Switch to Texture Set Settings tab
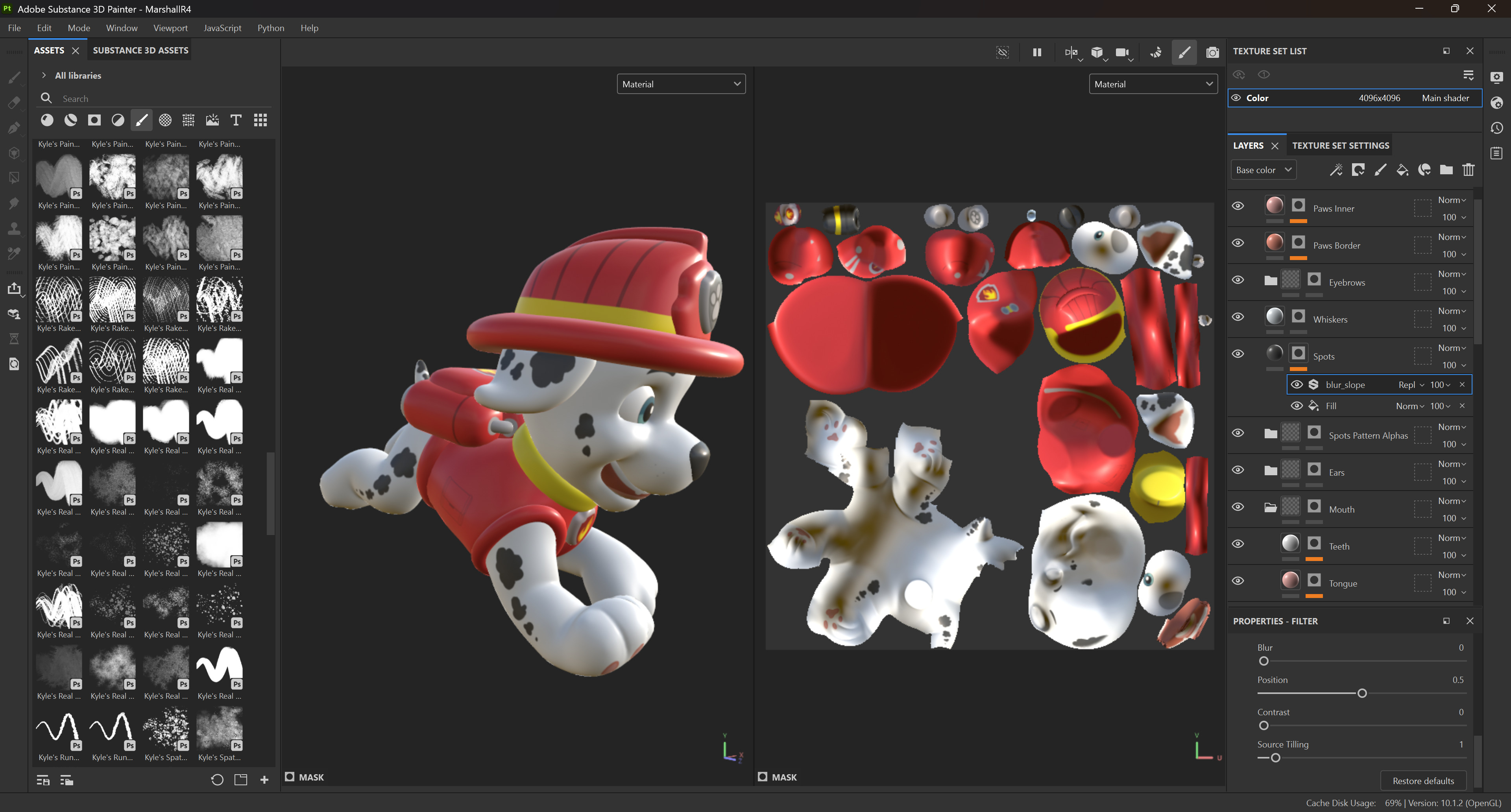This screenshot has width=1511, height=812. (1340, 146)
